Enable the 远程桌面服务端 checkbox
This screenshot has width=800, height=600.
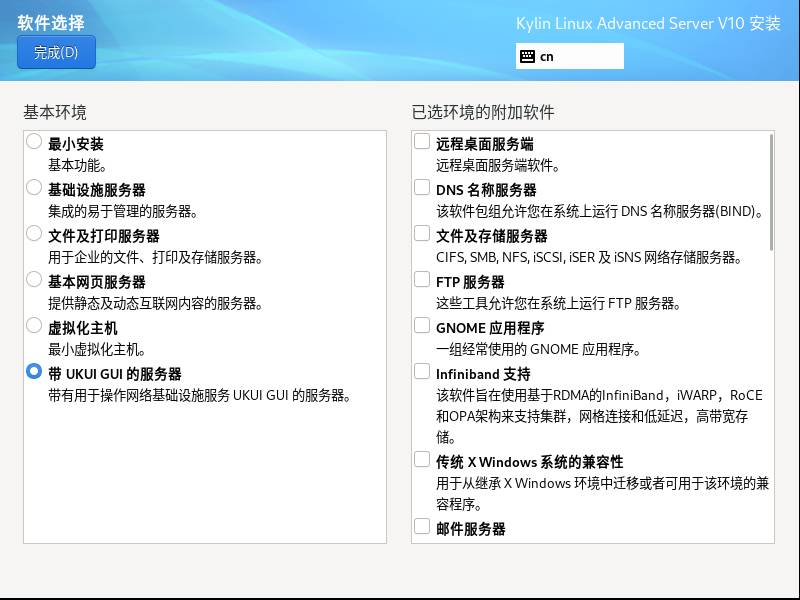[x=422, y=142]
